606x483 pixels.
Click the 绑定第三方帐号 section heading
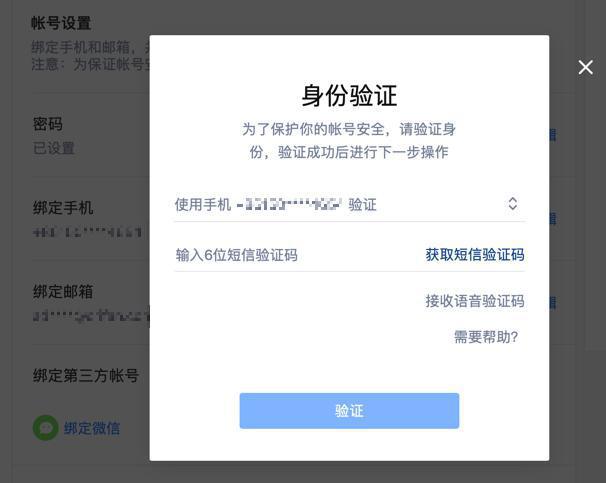pos(86,376)
